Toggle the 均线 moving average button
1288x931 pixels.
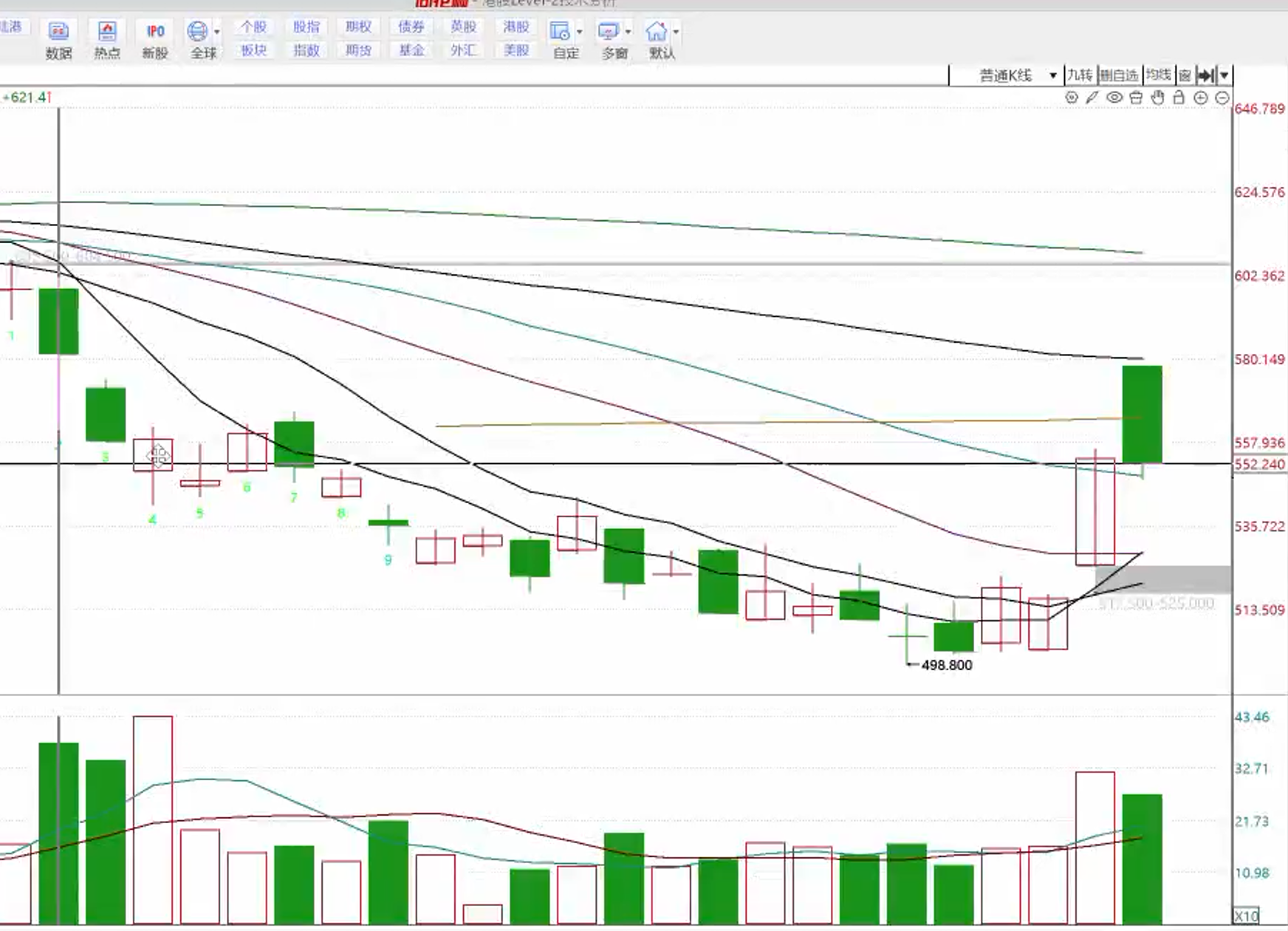(1158, 75)
